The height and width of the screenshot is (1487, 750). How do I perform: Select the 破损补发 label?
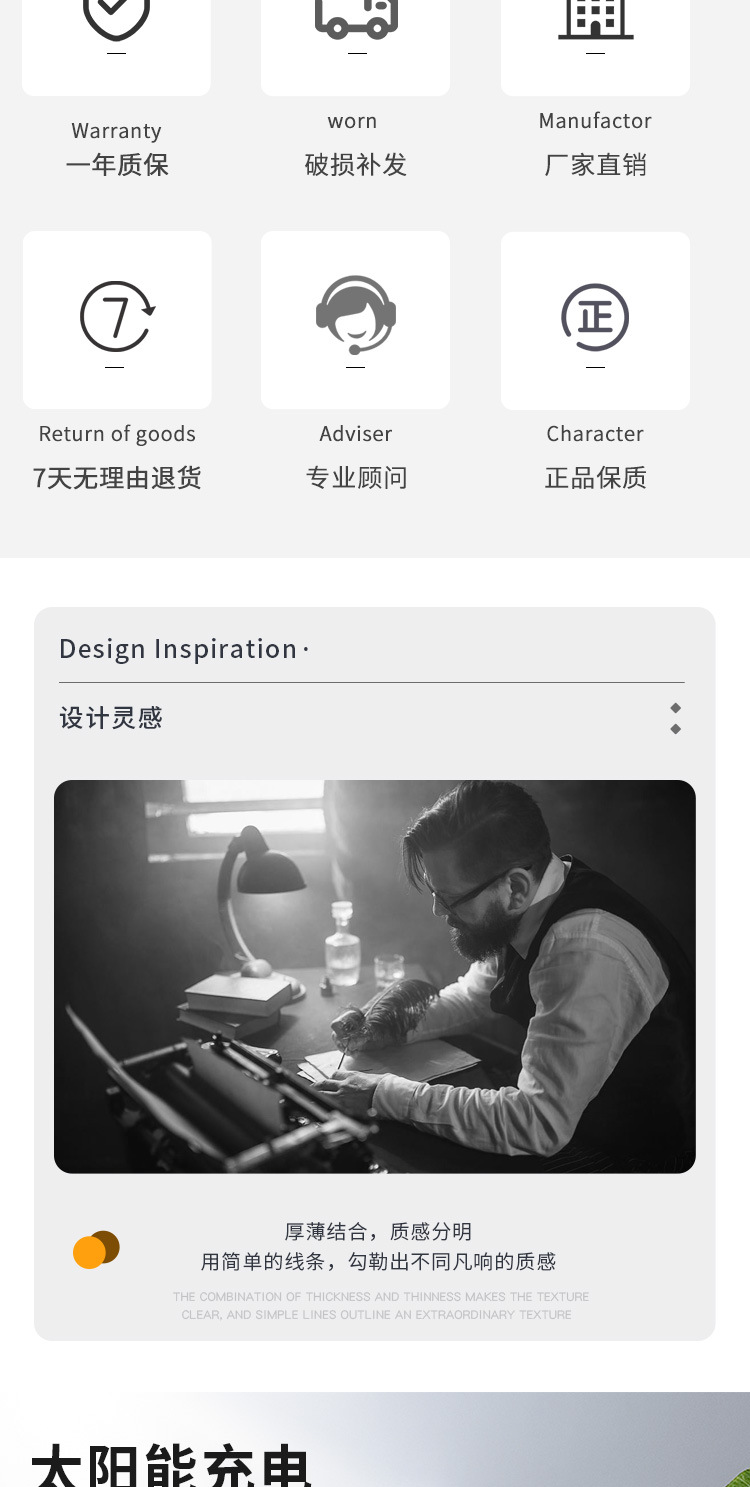tap(356, 165)
